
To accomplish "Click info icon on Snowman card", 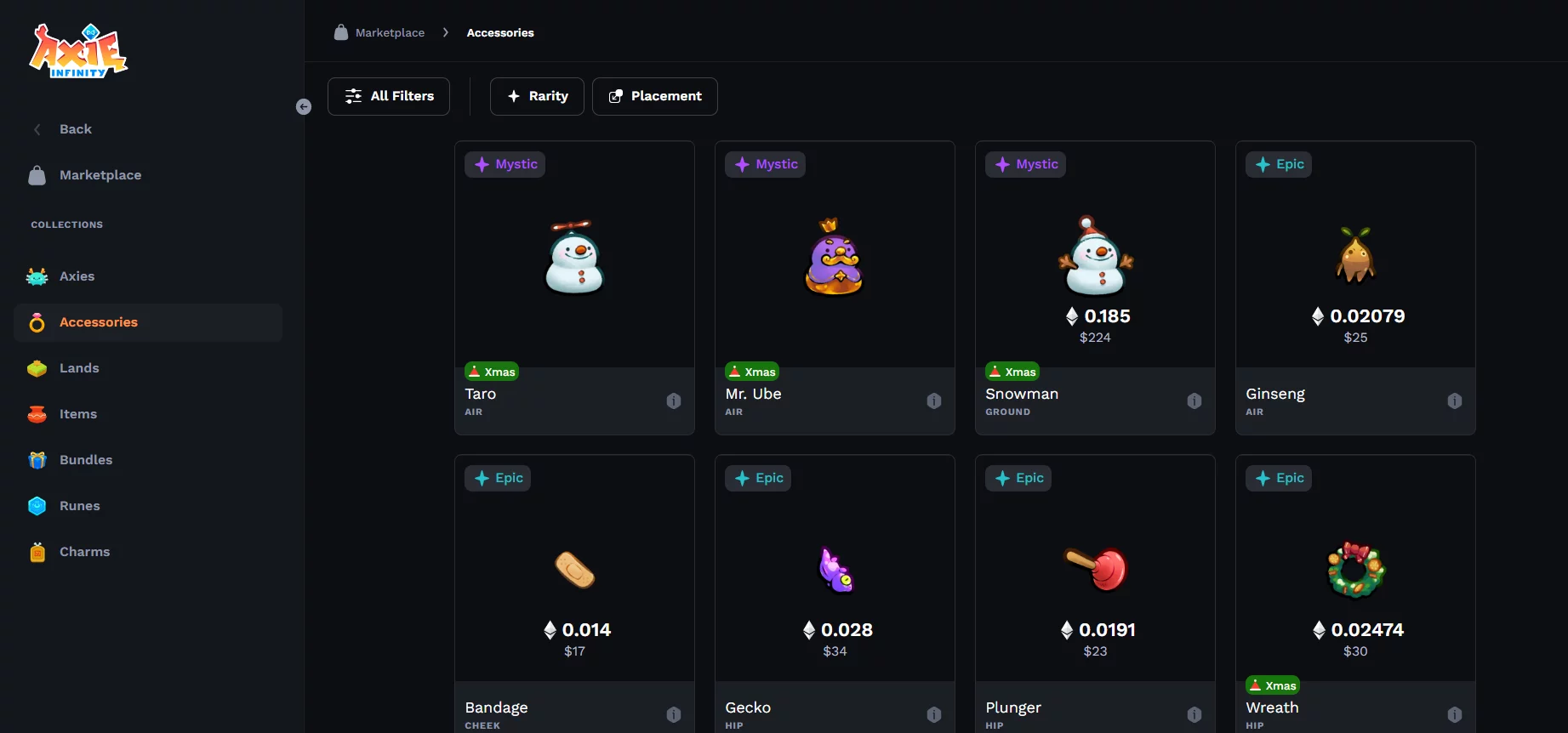I will click(x=1195, y=401).
